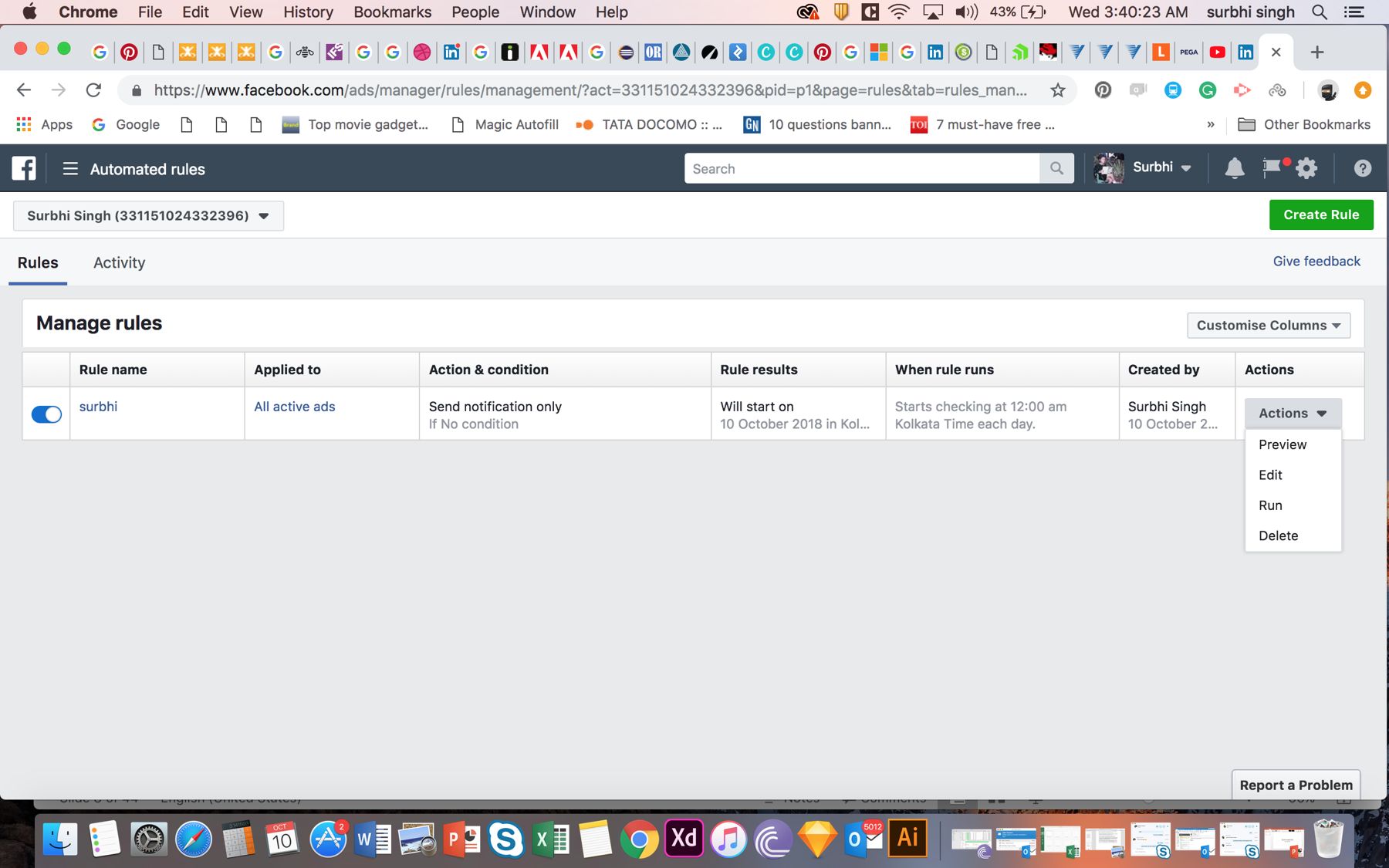Show more bookmarks with the chevron
This screenshot has width=1389, height=868.
point(1210,124)
